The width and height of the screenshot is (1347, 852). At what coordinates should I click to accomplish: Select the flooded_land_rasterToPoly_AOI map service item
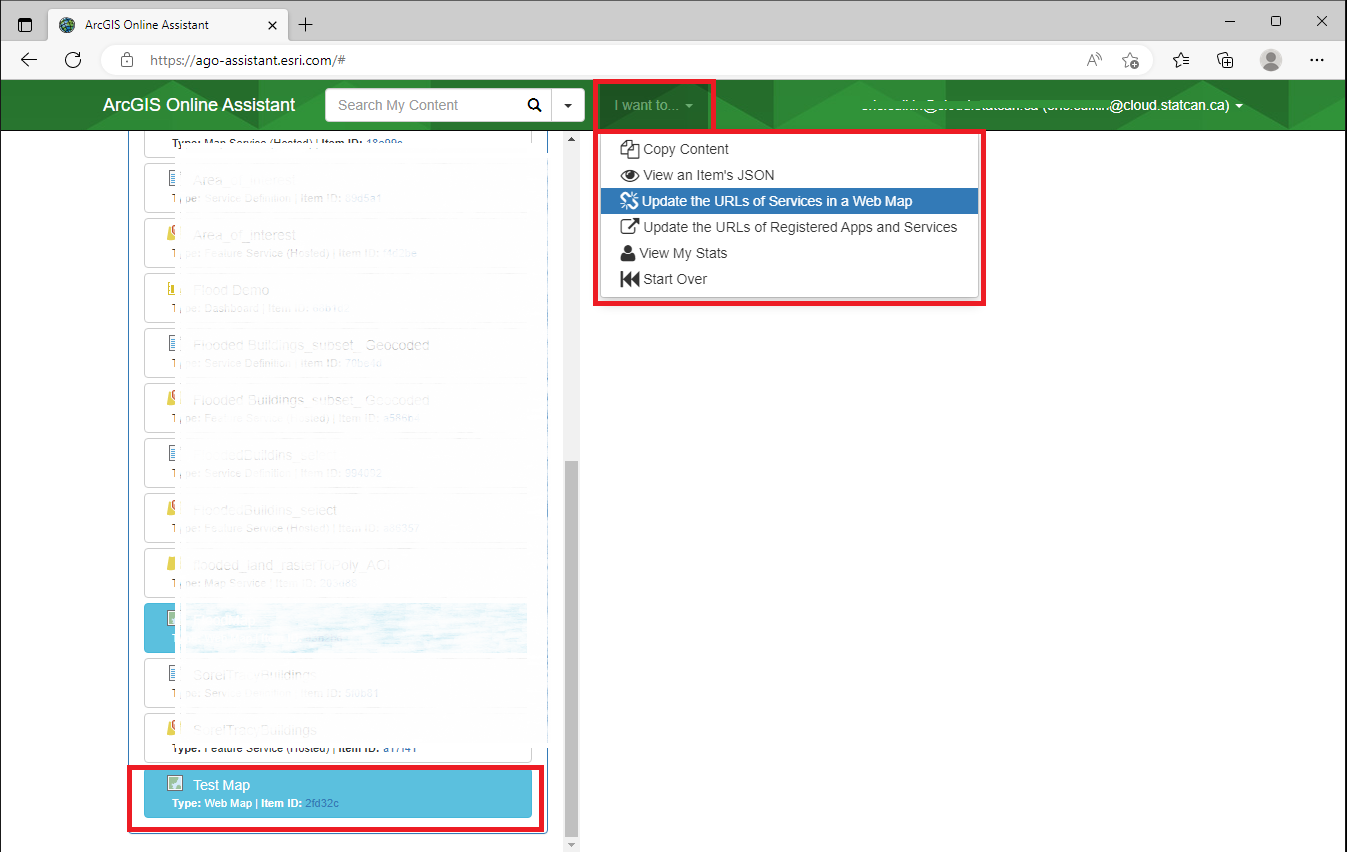click(x=338, y=574)
